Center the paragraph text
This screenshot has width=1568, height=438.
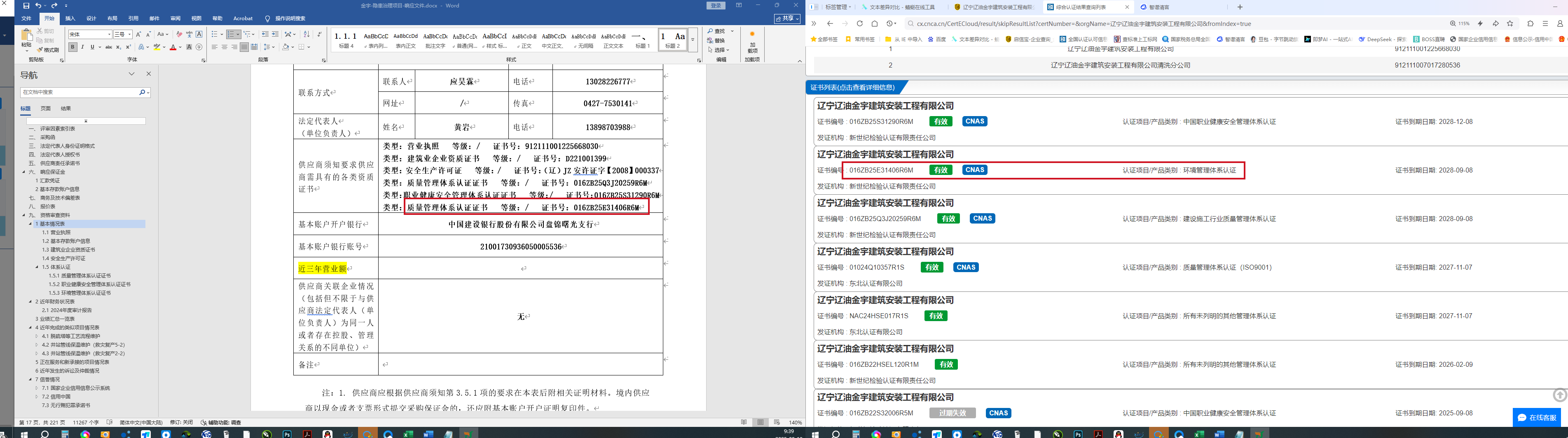[225, 47]
